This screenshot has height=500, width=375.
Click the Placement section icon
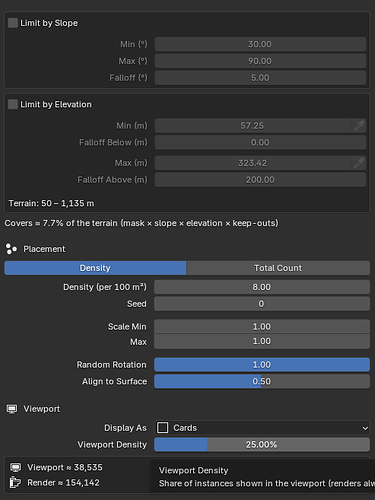11,249
